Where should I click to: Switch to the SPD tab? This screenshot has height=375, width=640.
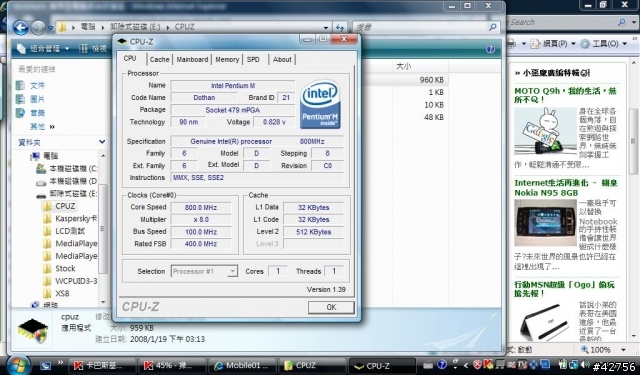[253, 60]
